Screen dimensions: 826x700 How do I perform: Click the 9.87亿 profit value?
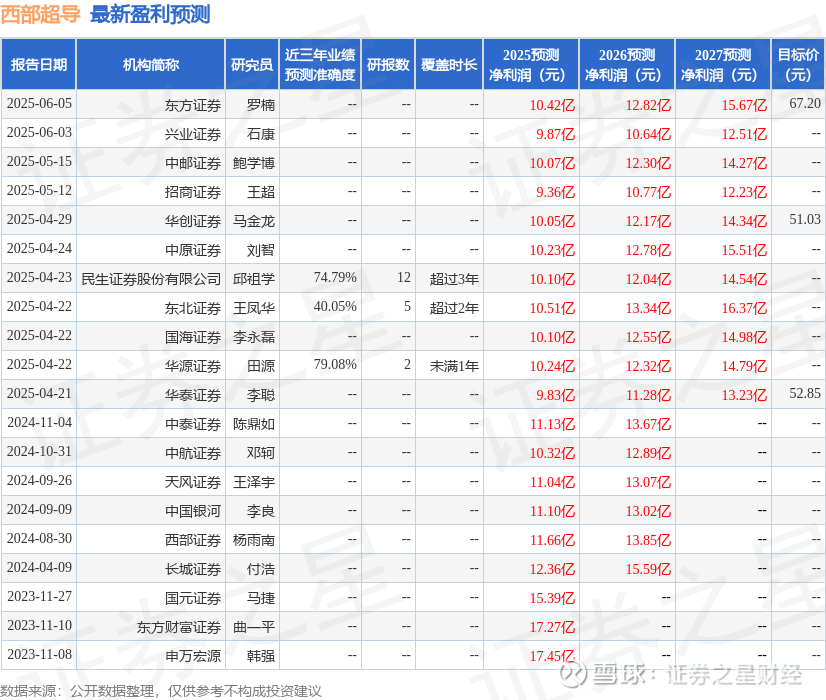[555, 134]
